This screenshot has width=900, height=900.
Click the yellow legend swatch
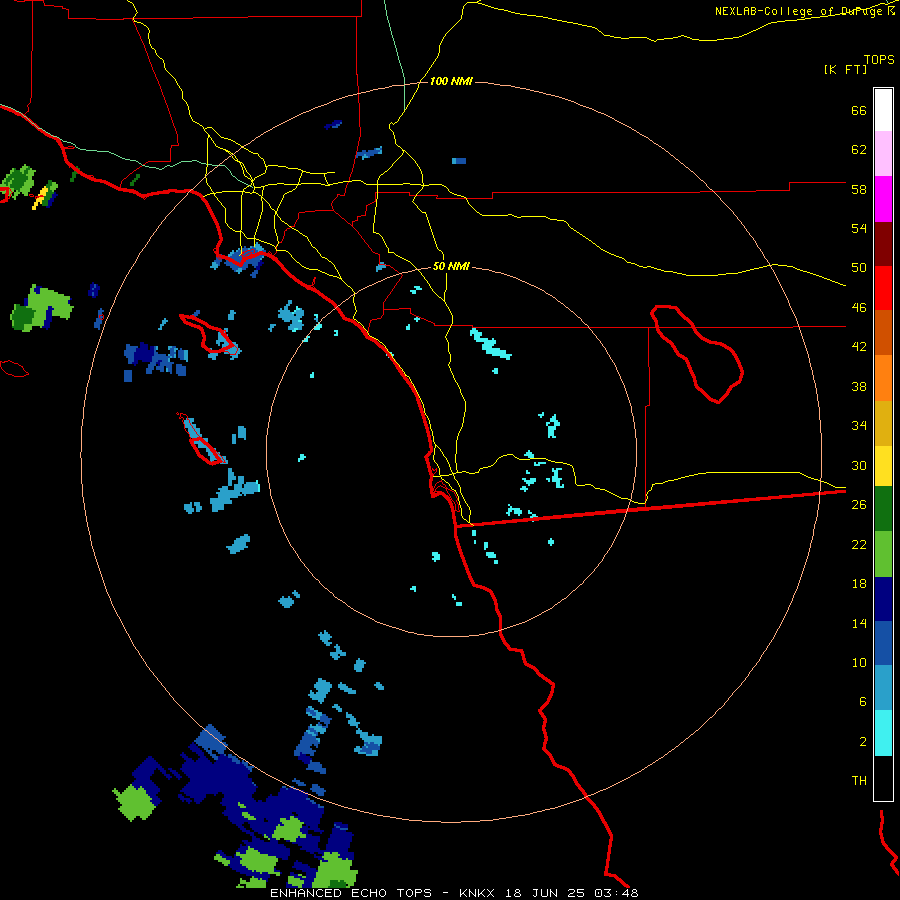pyautogui.click(x=883, y=466)
